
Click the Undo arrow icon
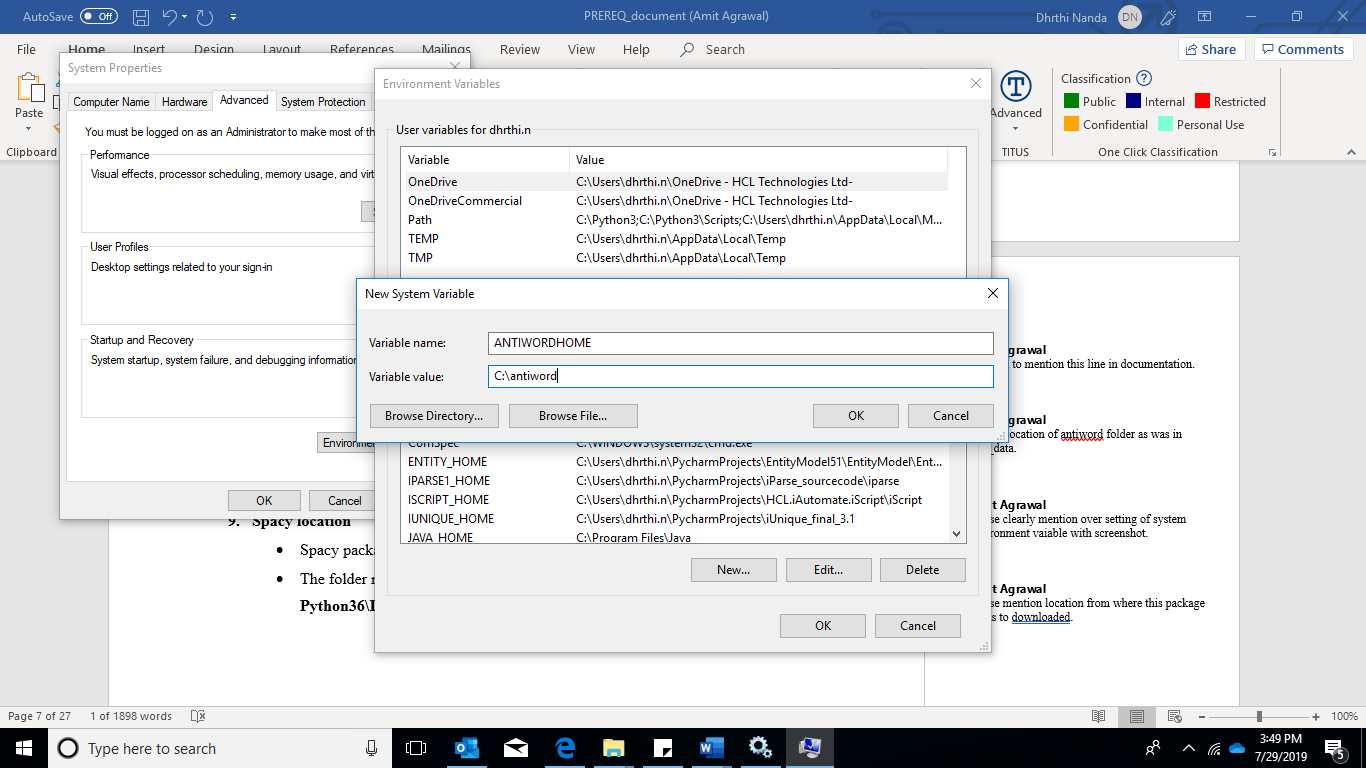[170, 17]
